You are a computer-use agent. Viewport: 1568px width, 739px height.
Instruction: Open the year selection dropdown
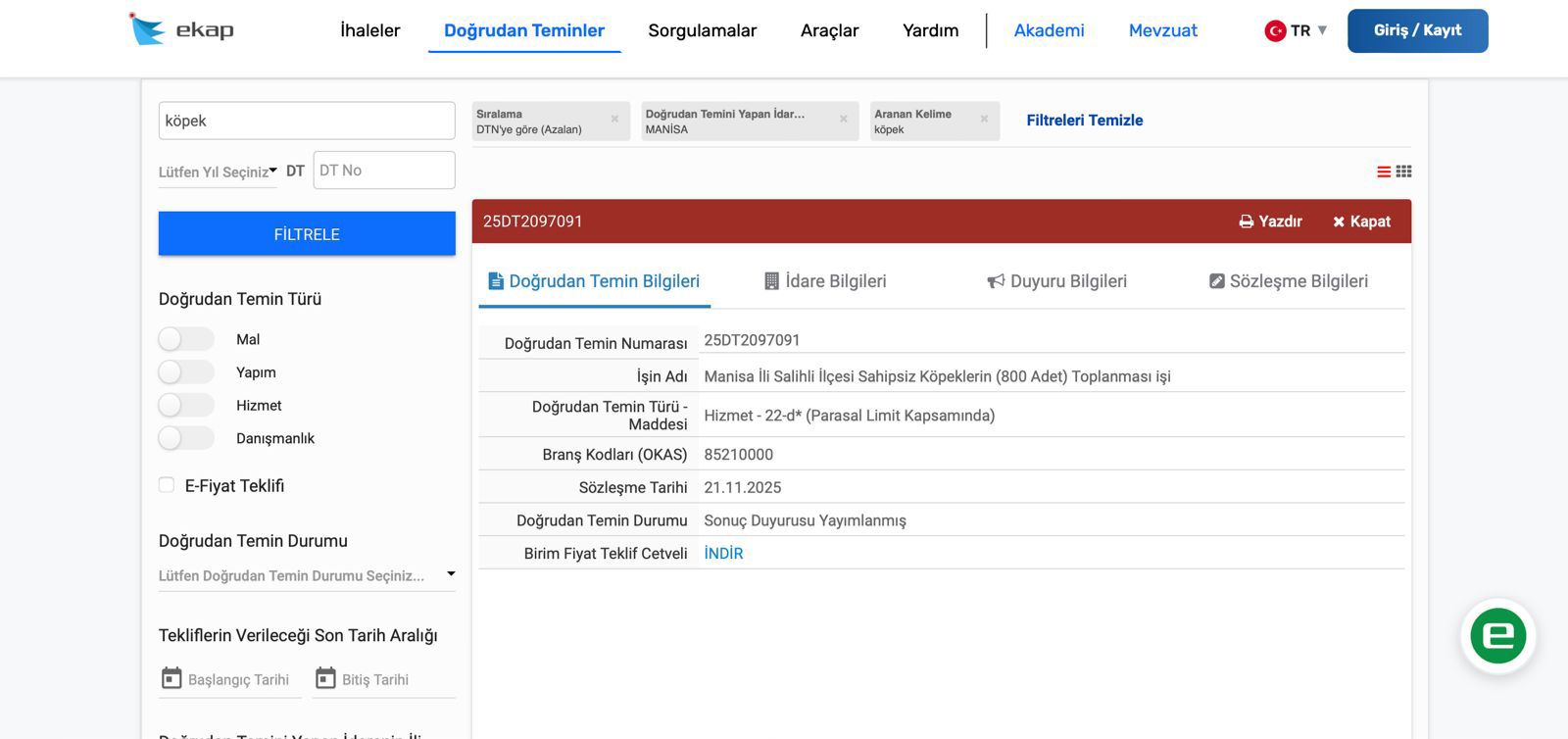218,172
